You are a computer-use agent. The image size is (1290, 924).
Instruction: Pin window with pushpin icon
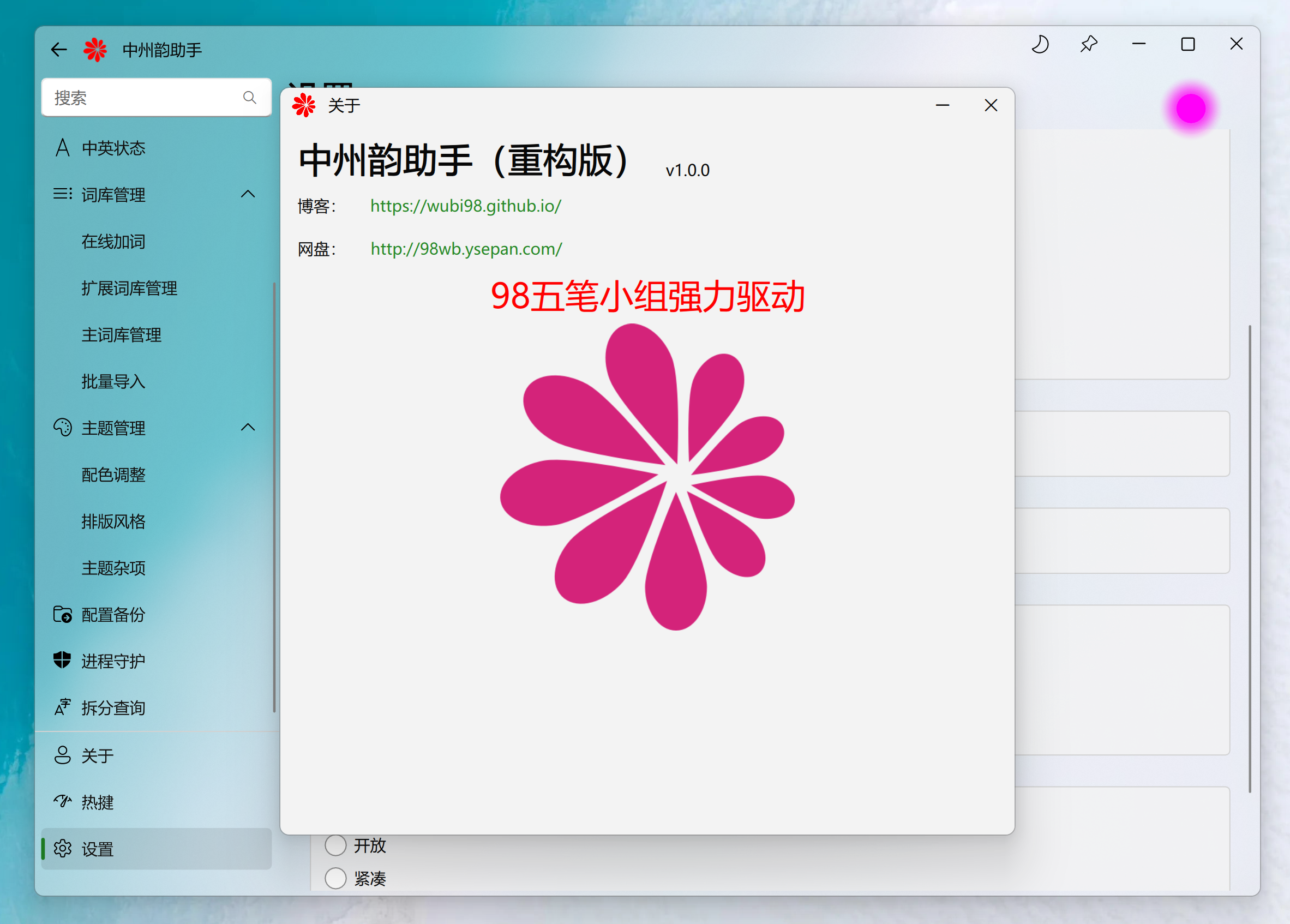[1088, 44]
